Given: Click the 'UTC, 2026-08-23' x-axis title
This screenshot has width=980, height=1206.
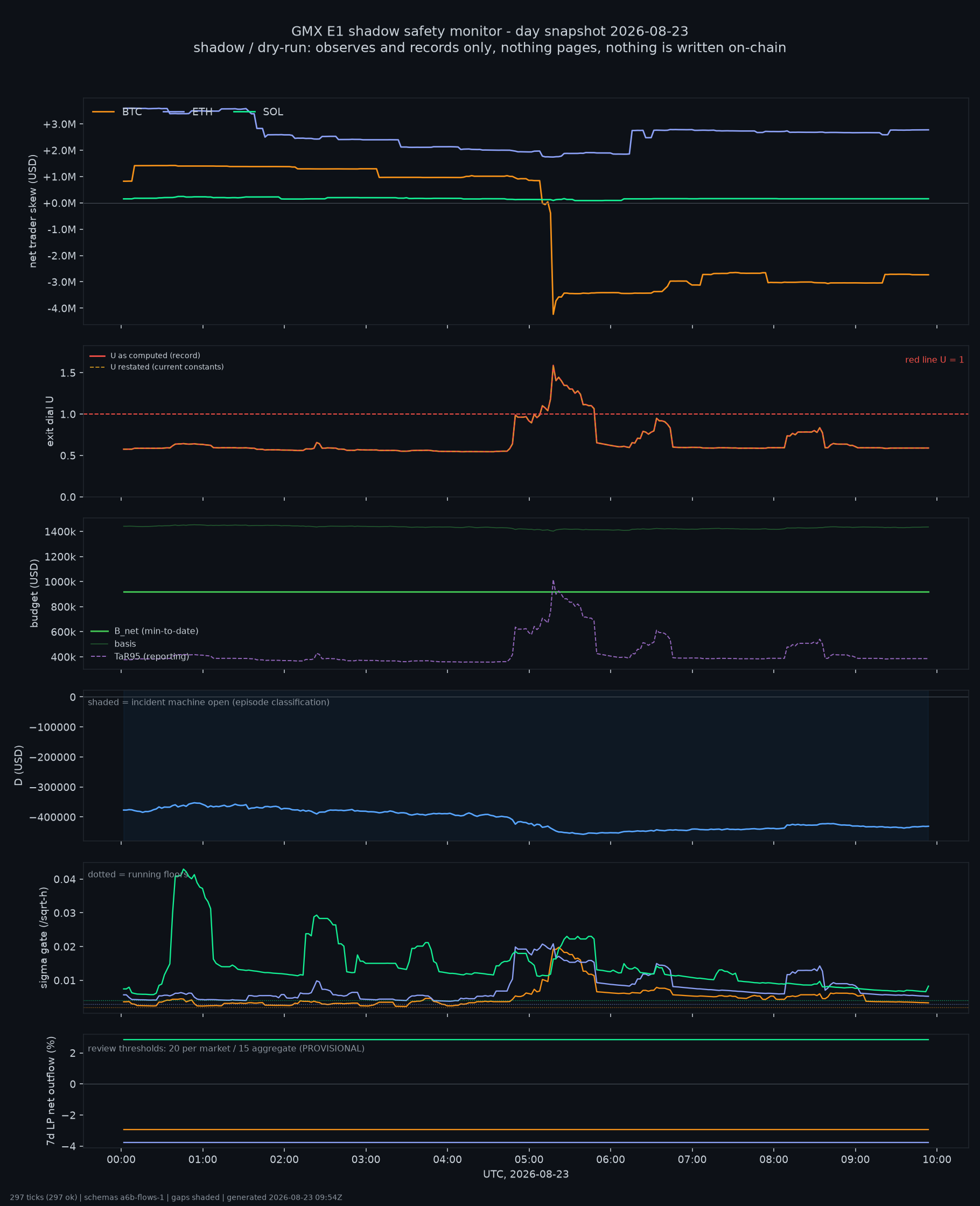Looking at the screenshot, I should [526, 1174].
